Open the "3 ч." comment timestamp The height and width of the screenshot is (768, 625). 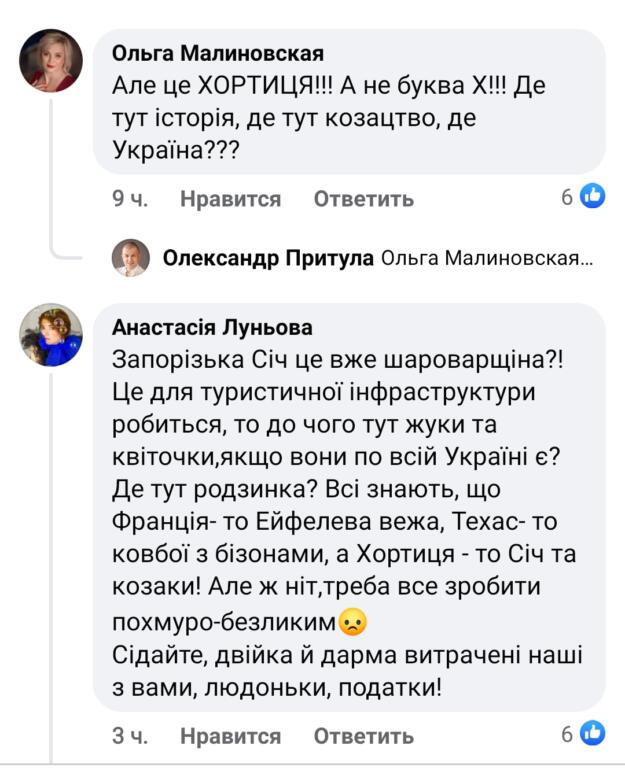coord(130,736)
